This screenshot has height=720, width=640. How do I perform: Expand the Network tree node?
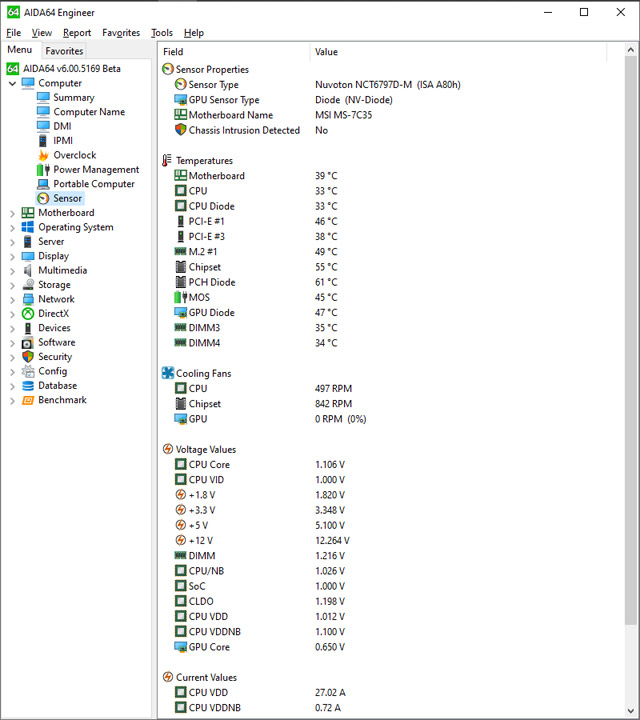(x=12, y=299)
